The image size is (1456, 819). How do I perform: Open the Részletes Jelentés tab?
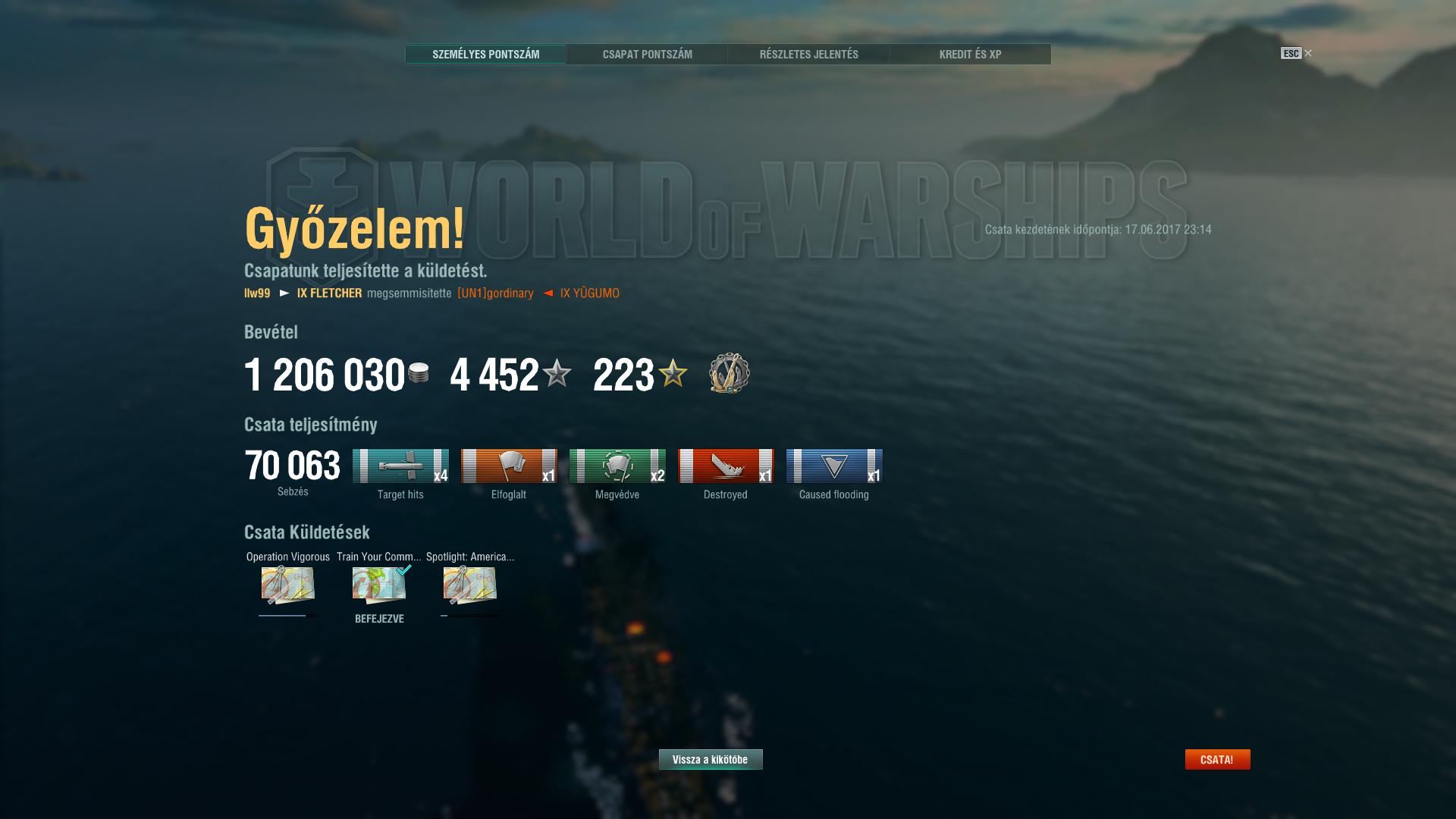click(809, 54)
